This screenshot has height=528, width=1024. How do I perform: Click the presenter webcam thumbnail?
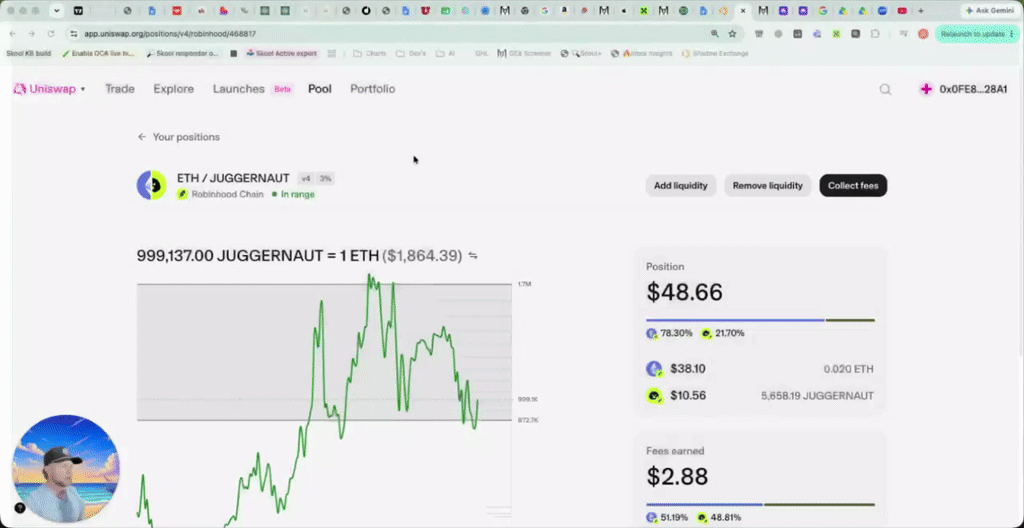tap(65, 469)
